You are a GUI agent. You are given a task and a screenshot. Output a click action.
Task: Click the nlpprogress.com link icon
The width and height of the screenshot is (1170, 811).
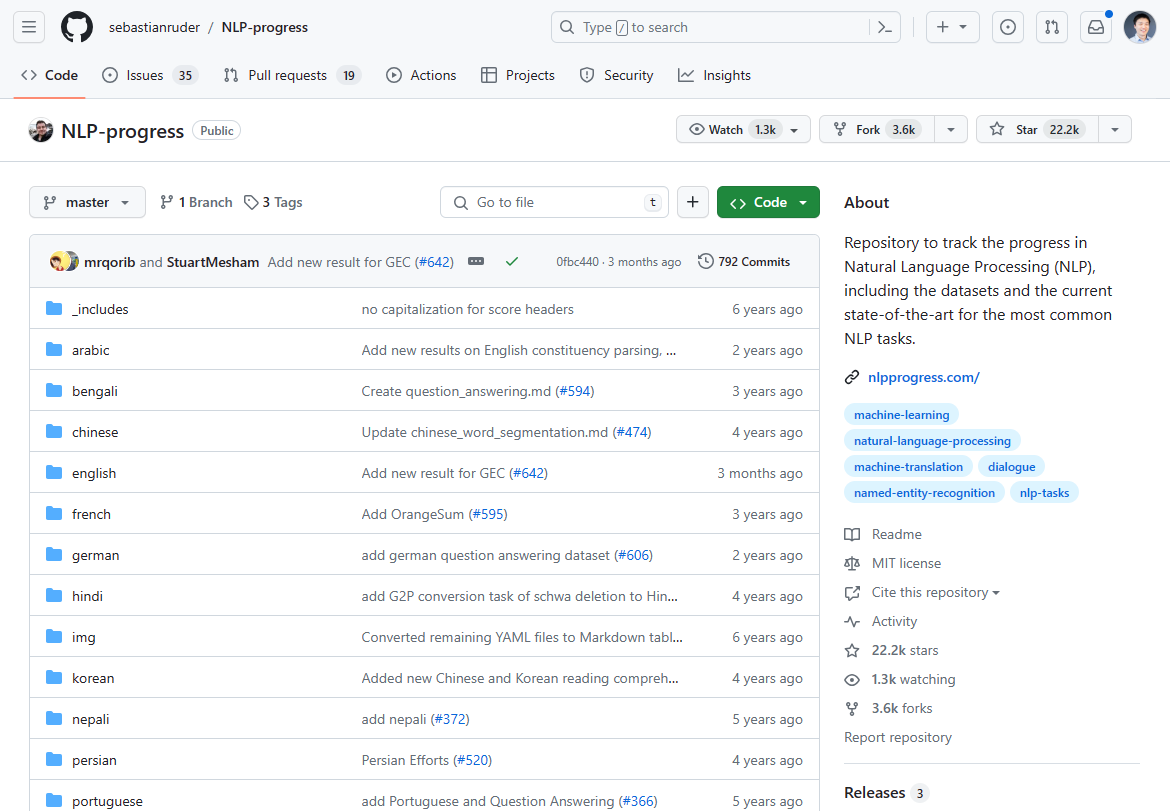pyautogui.click(x=851, y=378)
